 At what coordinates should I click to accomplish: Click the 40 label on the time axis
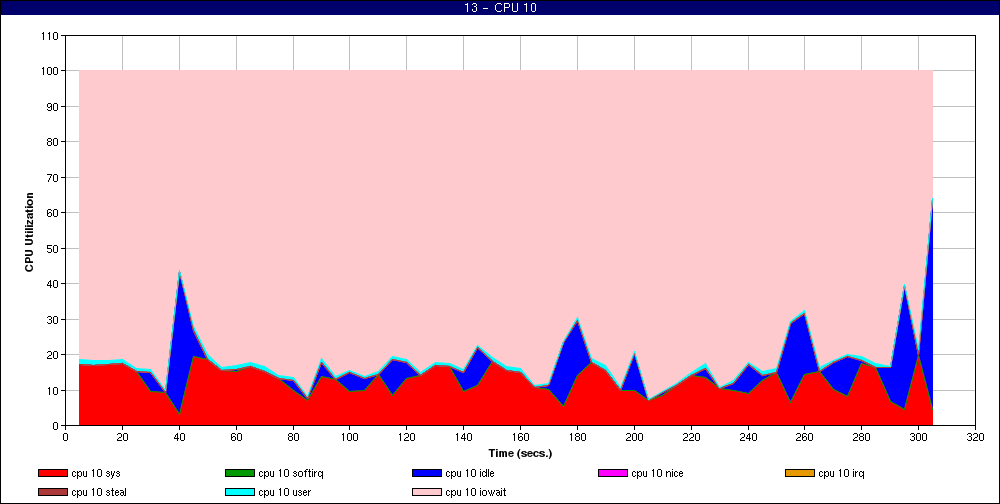click(179, 437)
